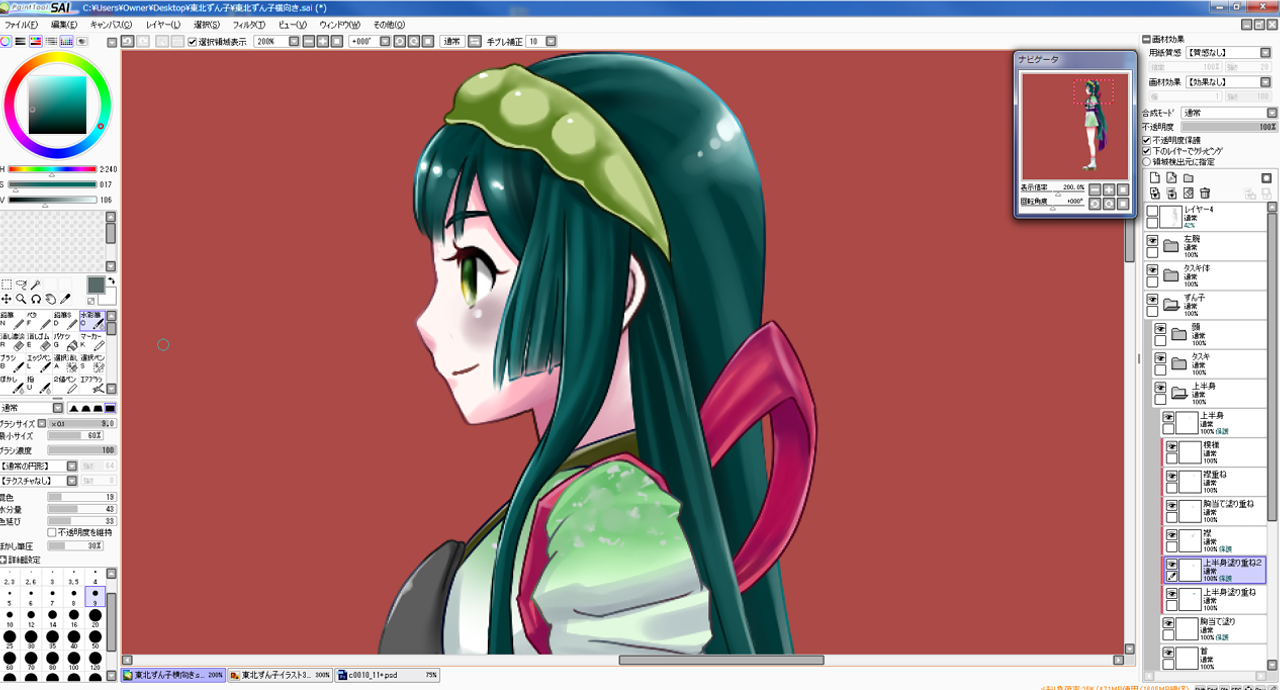Open the フィルタ(T) menu
Viewport: 1280px width, 690px height.
pyautogui.click(x=249, y=23)
